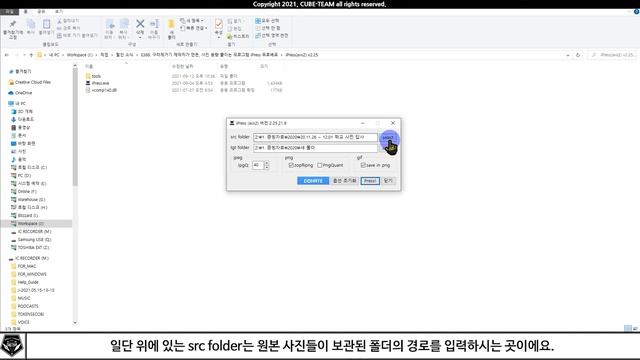Click the Paste icon in Explorer ribbon
The image size is (640, 360).
[x=46, y=24]
